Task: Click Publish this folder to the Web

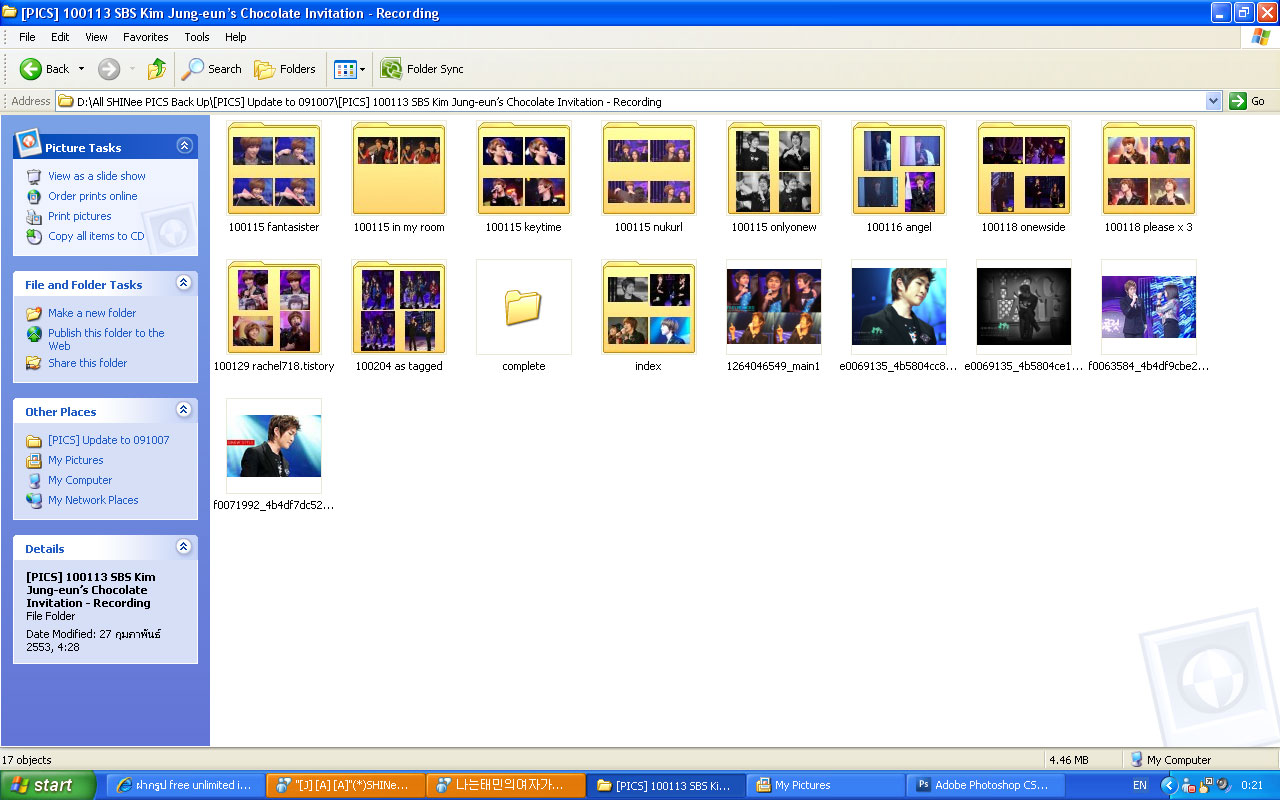Action: tap(106, 339)
